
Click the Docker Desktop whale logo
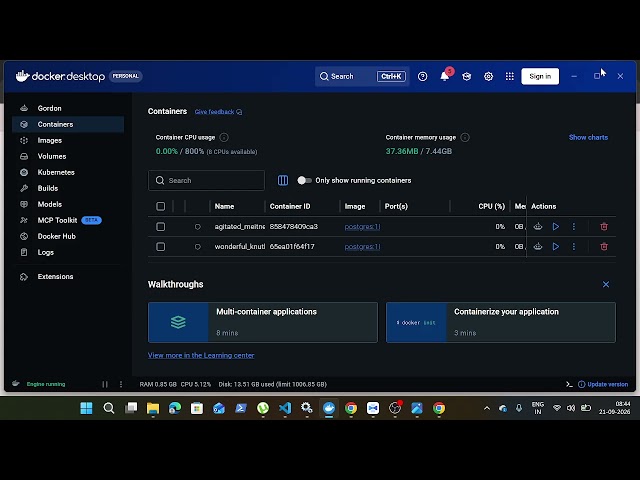(22, 76)
